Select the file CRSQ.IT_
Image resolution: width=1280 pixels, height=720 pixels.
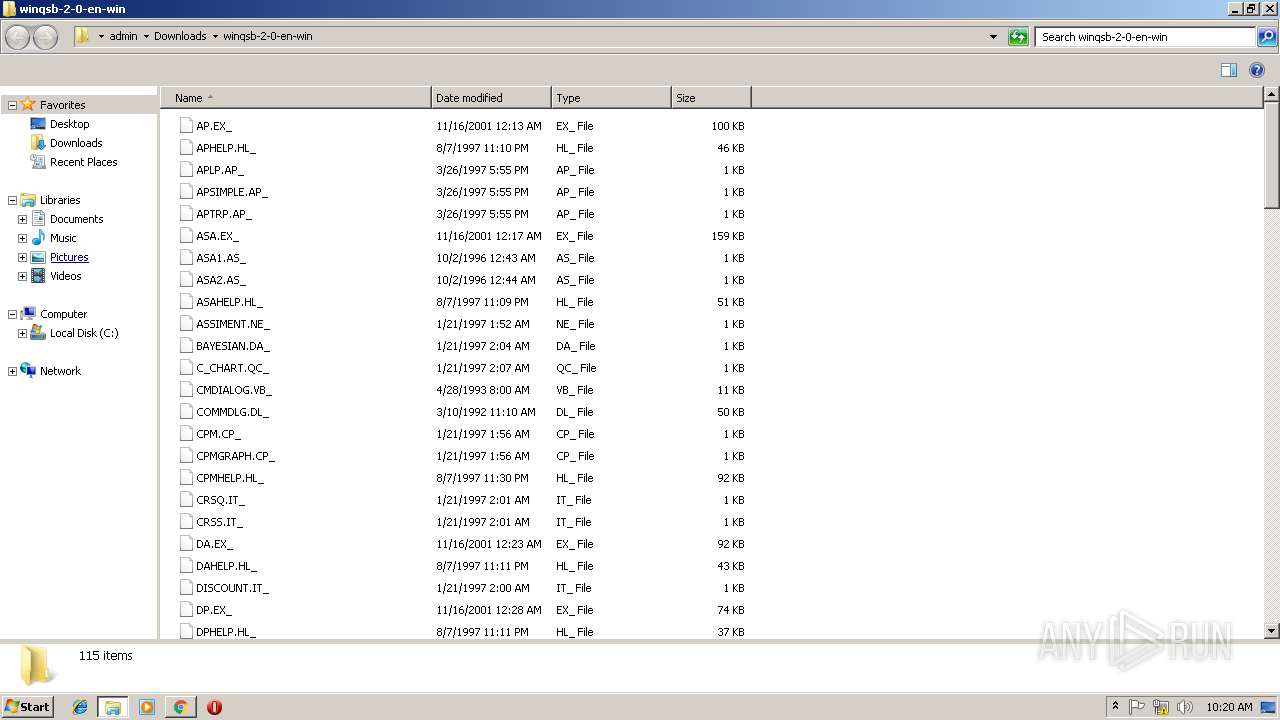220,500
